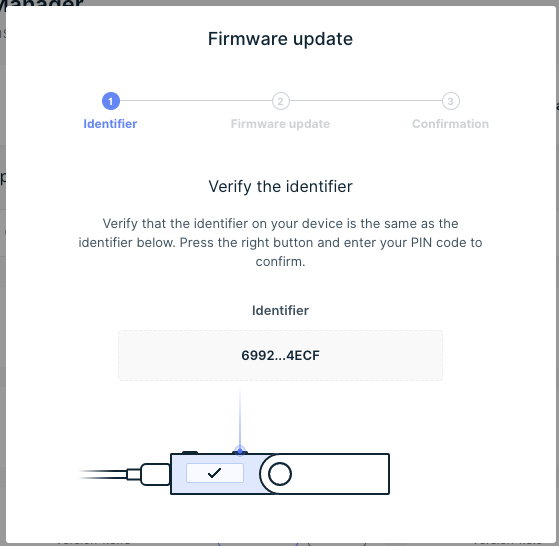Click the Ledger device swivel cover

point(324,474)
